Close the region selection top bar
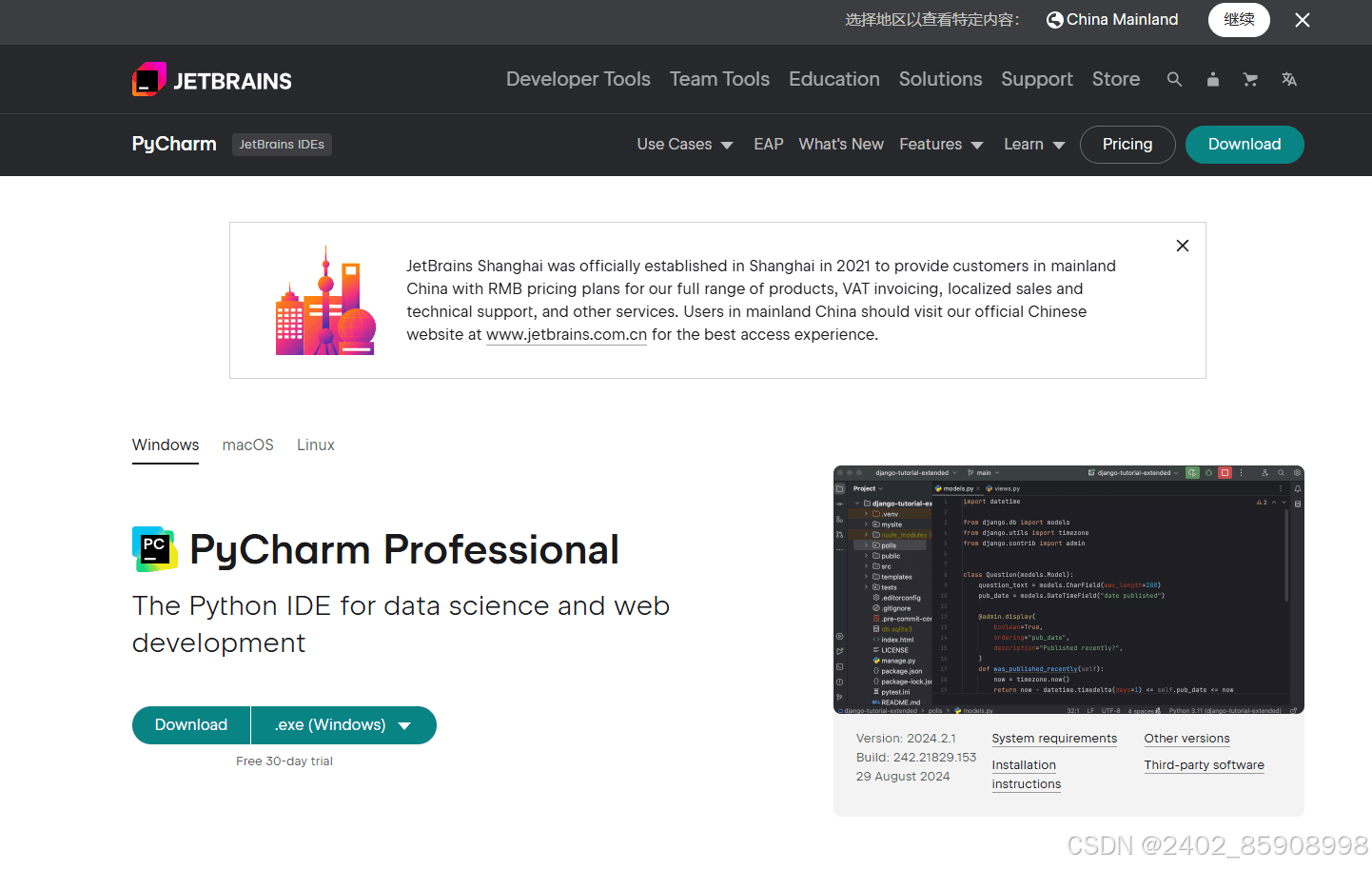Screen dimensions: 1372x870 pyautogui.click(x=1303, y=20)
